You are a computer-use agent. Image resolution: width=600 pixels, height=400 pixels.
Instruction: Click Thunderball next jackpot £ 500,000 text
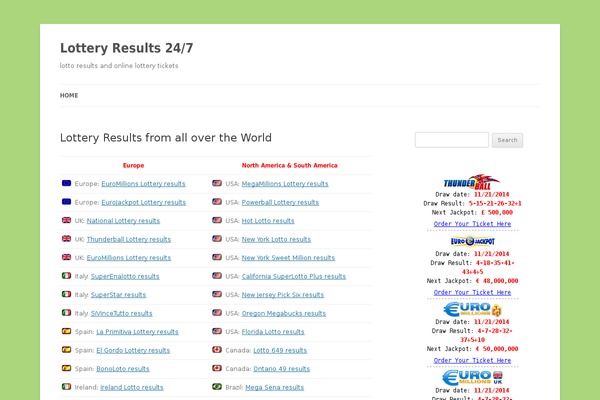click(x=497, y=212)
